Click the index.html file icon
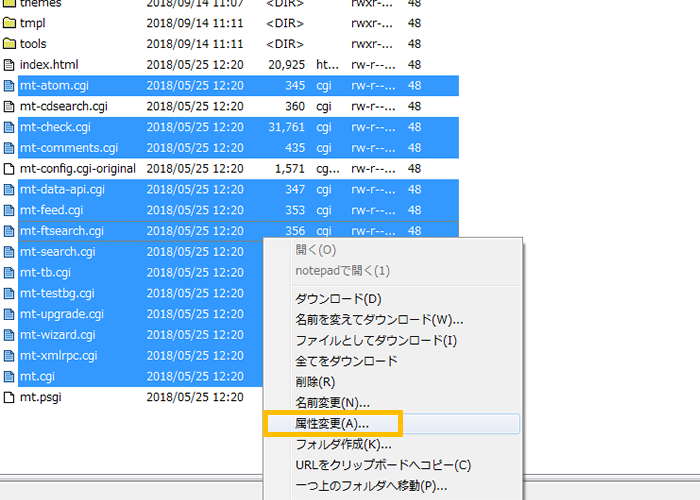The width and height of the screenshot is (700, 500). click(x=9, y=65)
